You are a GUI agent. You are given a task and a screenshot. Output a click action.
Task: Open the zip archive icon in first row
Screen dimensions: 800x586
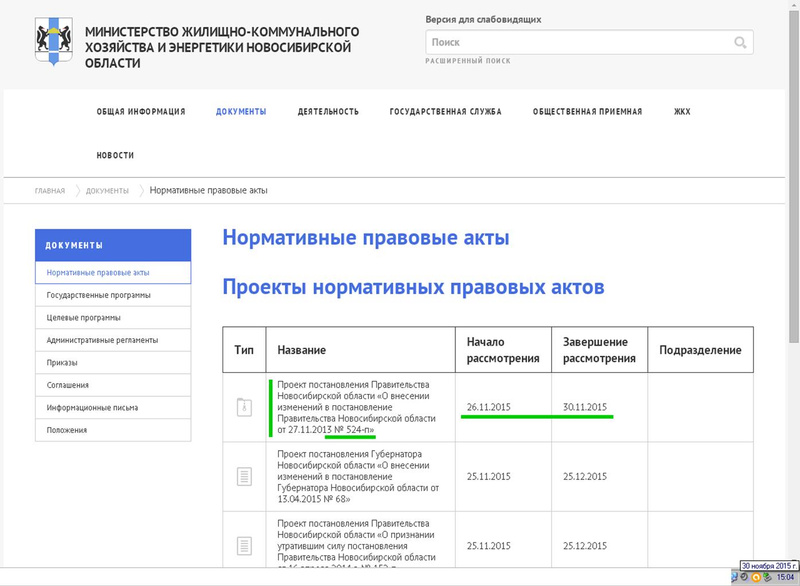point(244,407)
